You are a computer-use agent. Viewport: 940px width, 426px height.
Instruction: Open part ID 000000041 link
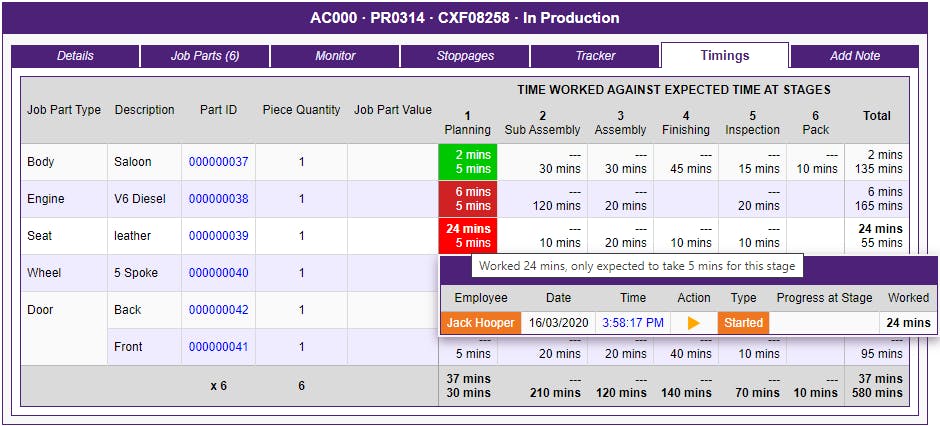coord(218,347)
